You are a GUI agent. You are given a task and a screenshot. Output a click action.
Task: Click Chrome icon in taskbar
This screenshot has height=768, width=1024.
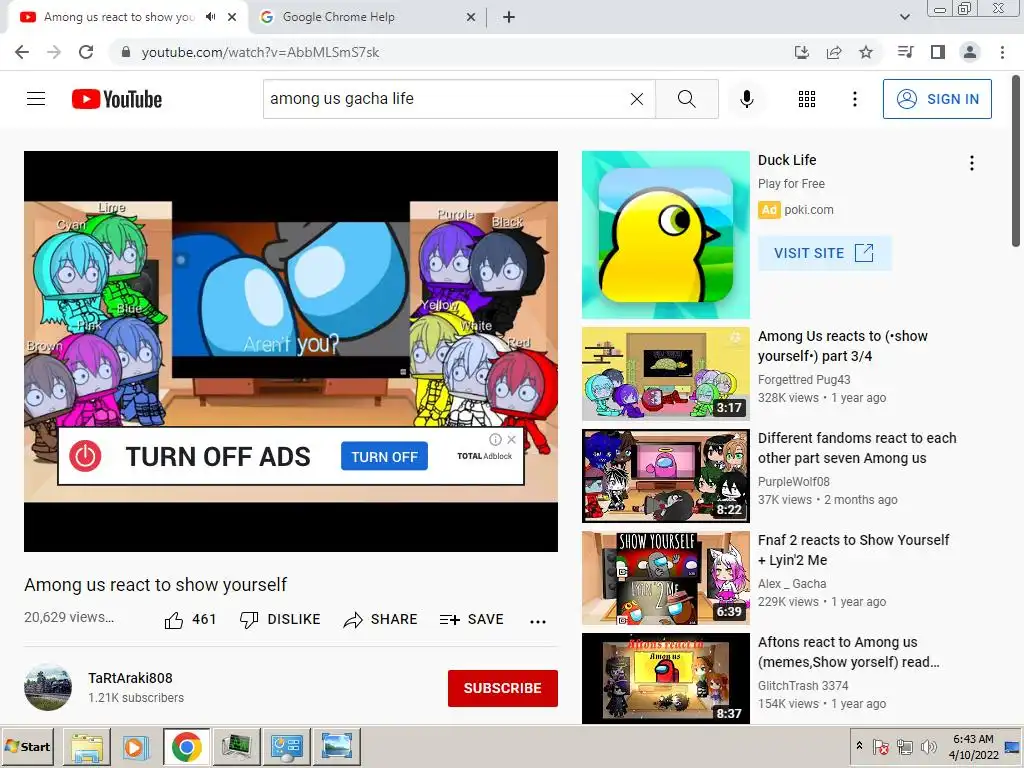point(186,746)
